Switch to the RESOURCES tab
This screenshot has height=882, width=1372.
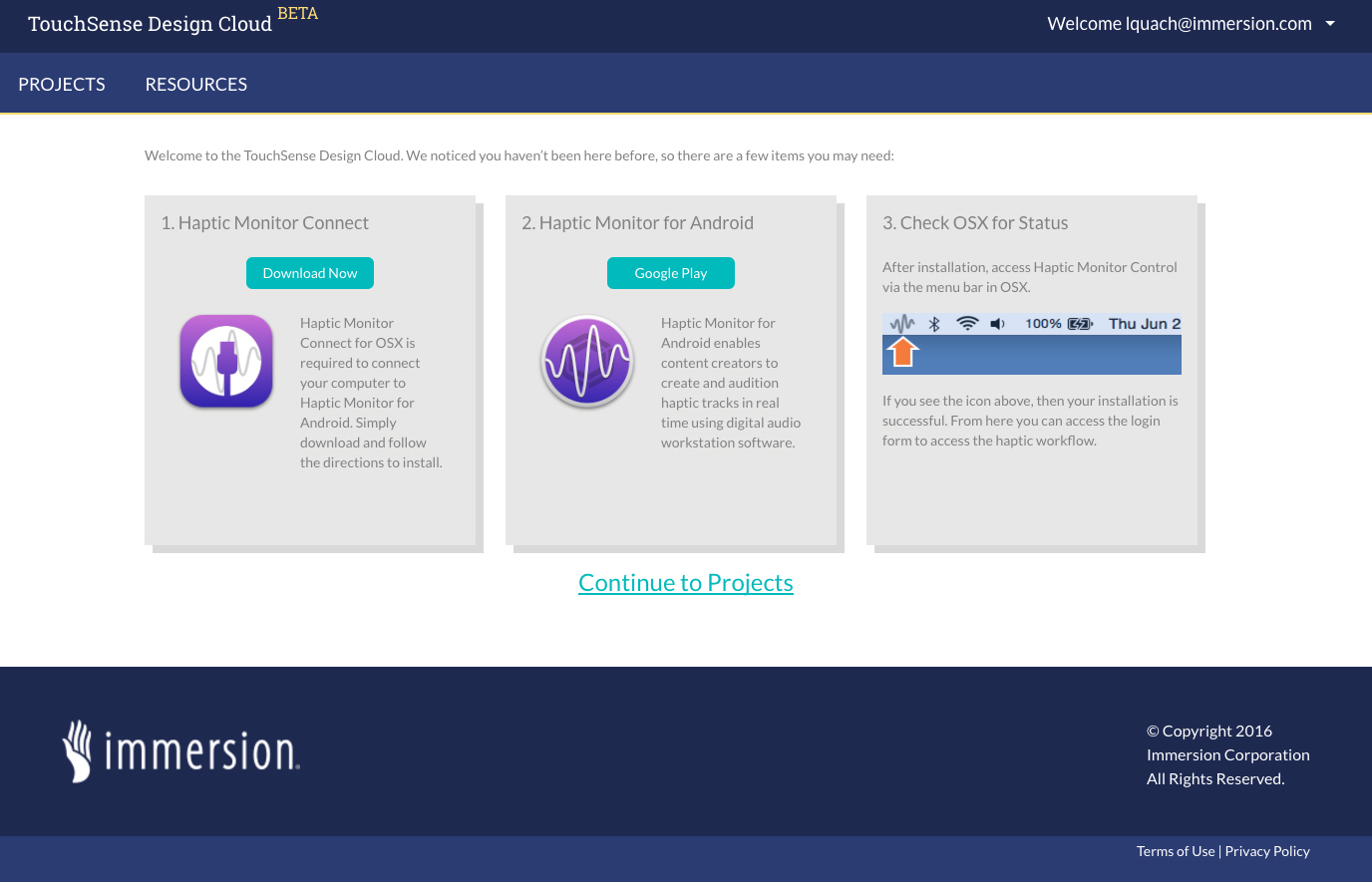(x=196, y=85)
